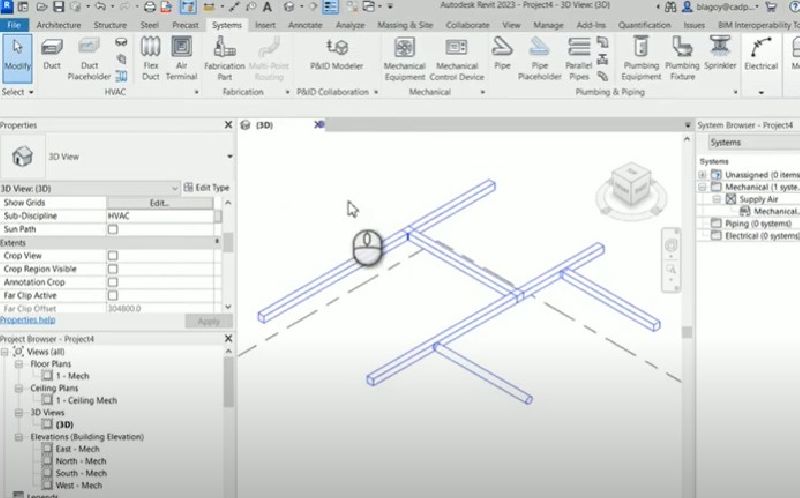The width and height of the screenshot is (800, 498).
Task: Choose the Duct Placeholder tool
Action: point(89,58)
